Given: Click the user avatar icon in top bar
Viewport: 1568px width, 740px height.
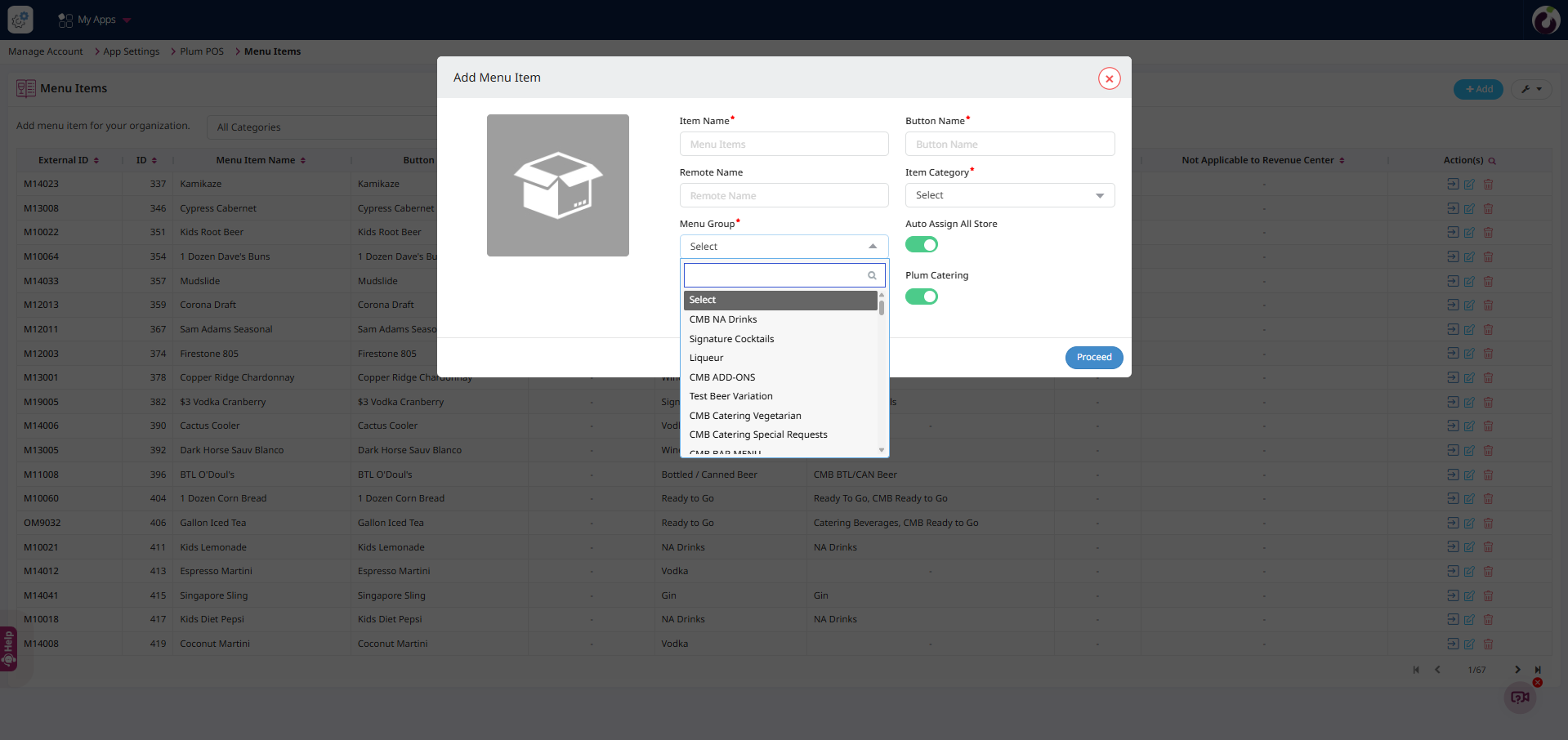Looking at the screenshot, I should [x=1545, y=20].
